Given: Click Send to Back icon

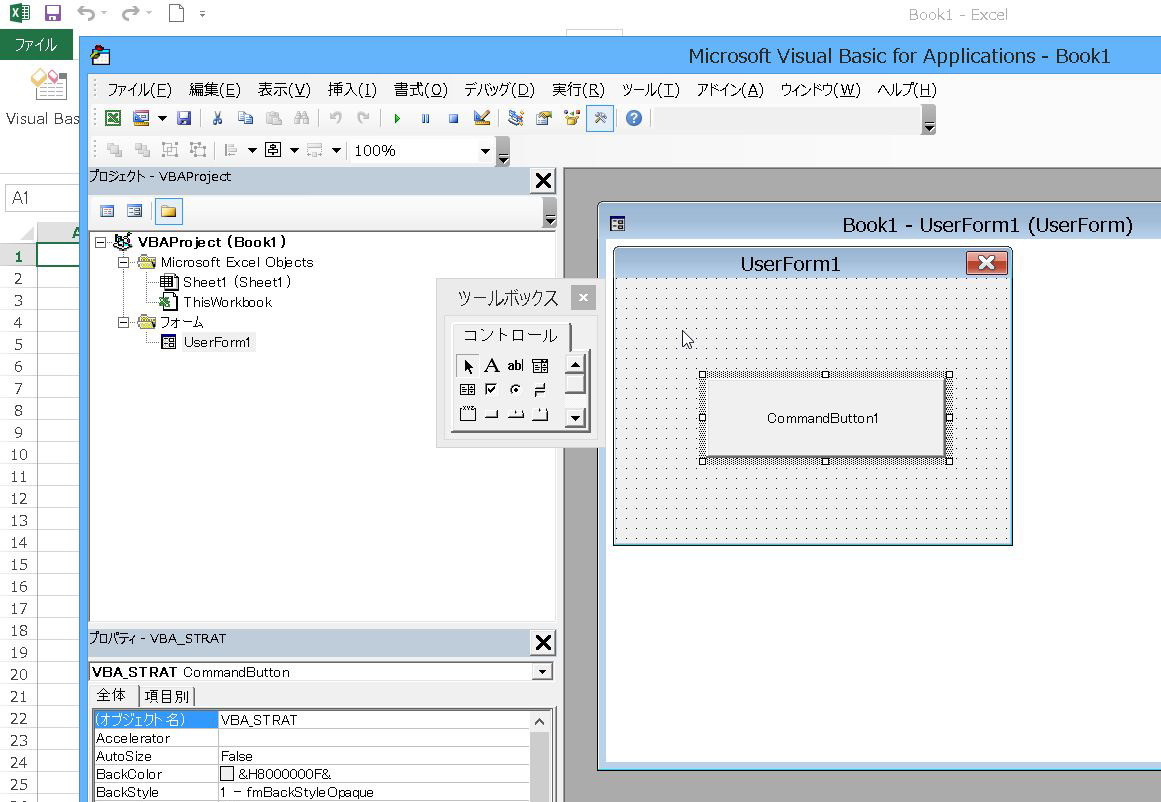Looking at the screenshot, I should coord(142,150).
